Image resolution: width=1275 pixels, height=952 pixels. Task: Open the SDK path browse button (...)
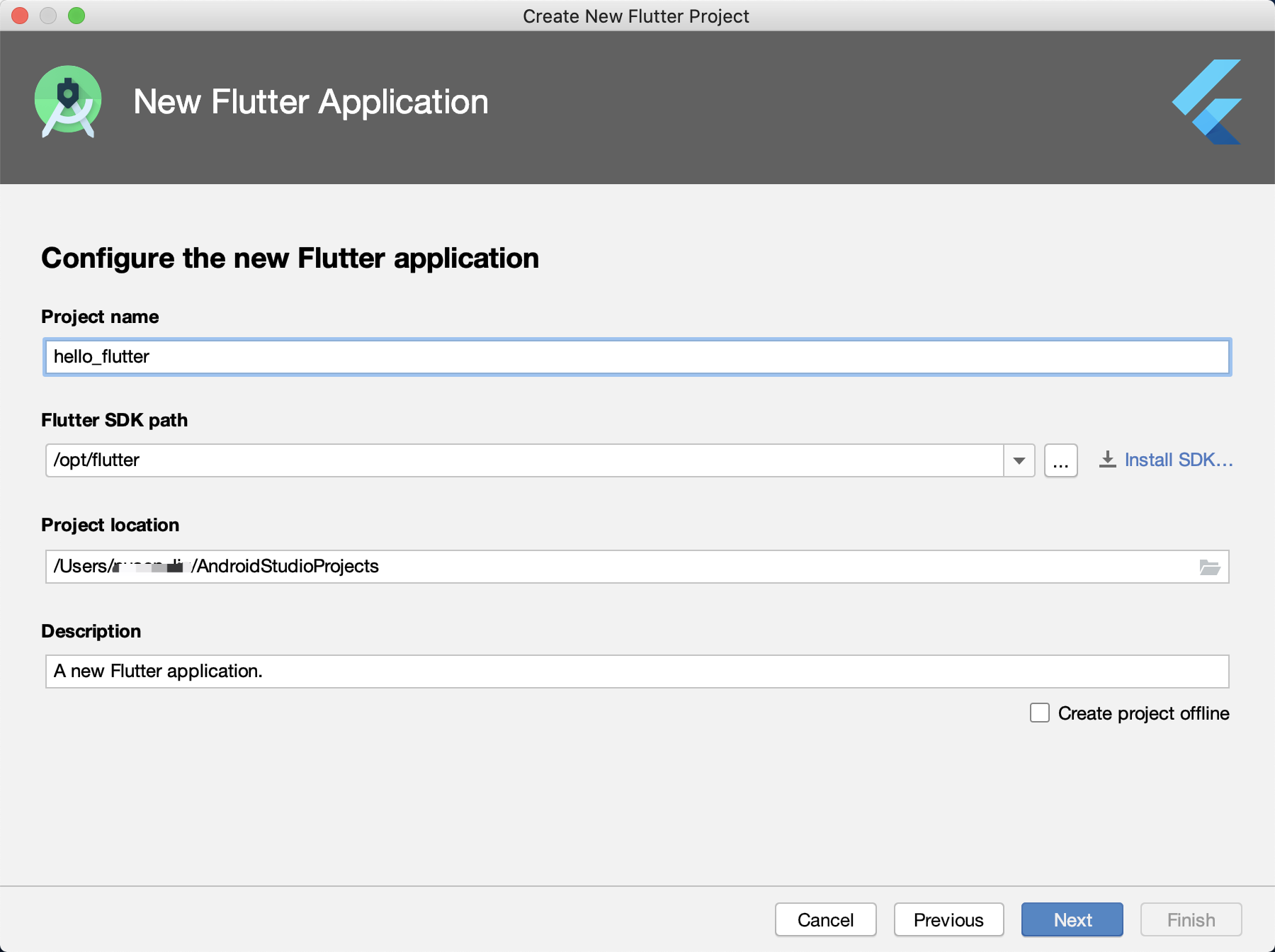1061,460
